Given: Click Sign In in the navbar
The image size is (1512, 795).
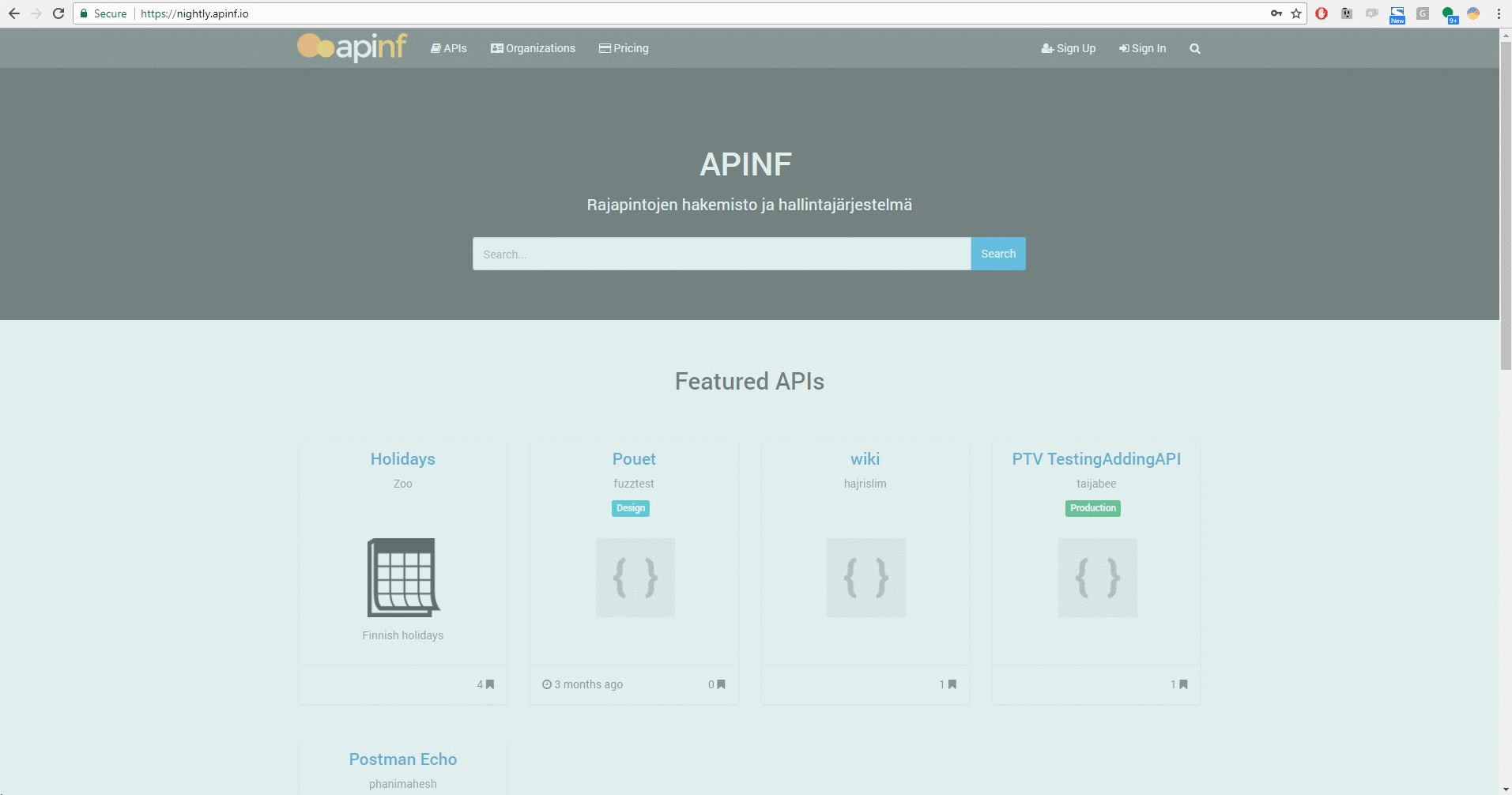Looking at the screenshot, I should click(1142, 48).
